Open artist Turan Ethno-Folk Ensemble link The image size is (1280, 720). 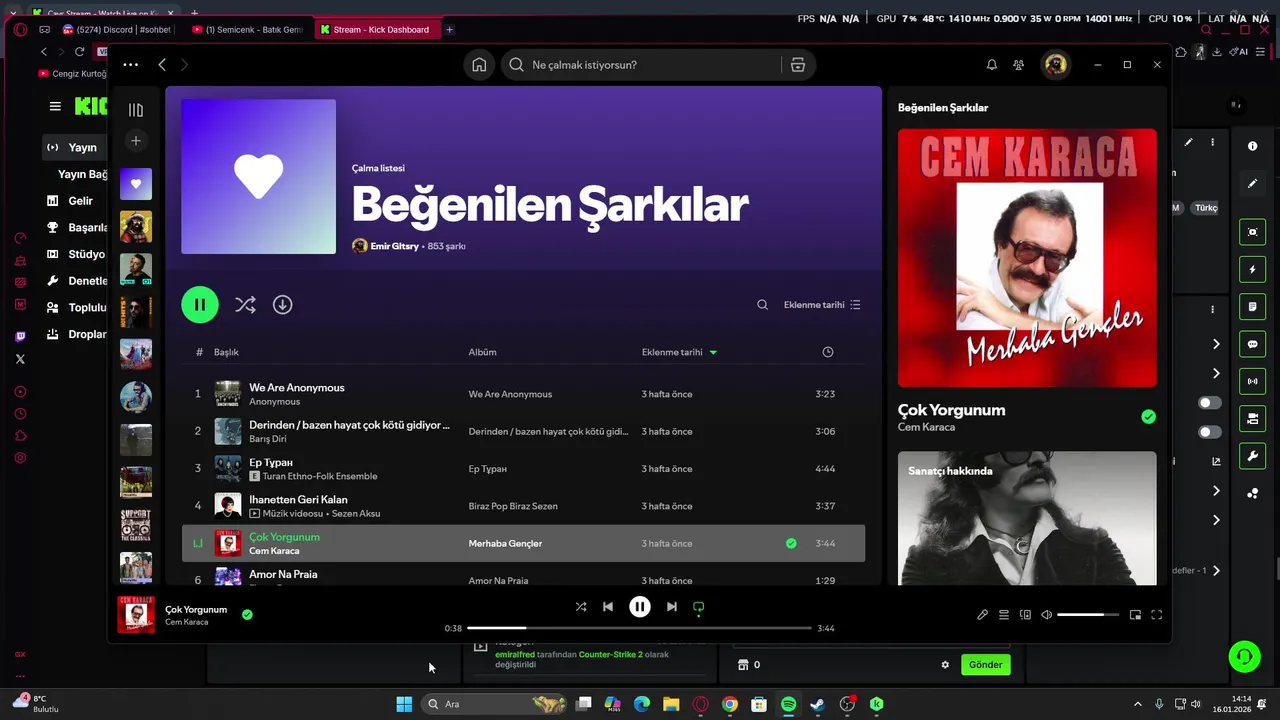pos(320,477)
